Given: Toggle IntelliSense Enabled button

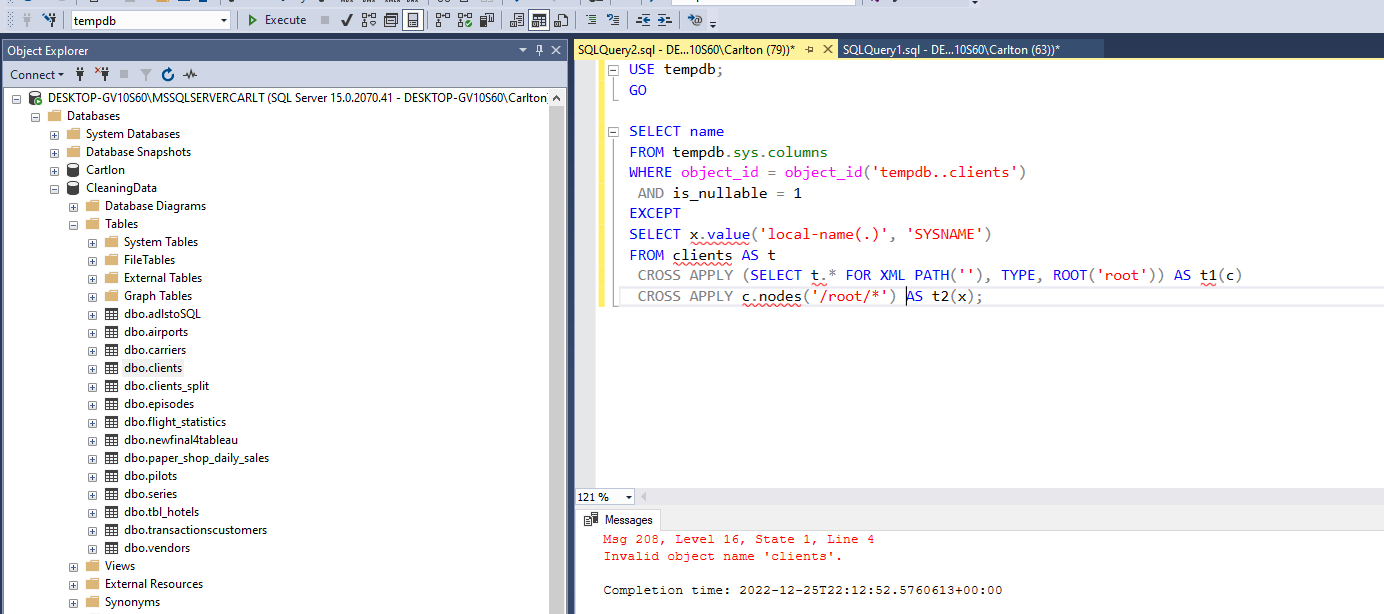Looking at the screenshot, I should click(412, 20).
